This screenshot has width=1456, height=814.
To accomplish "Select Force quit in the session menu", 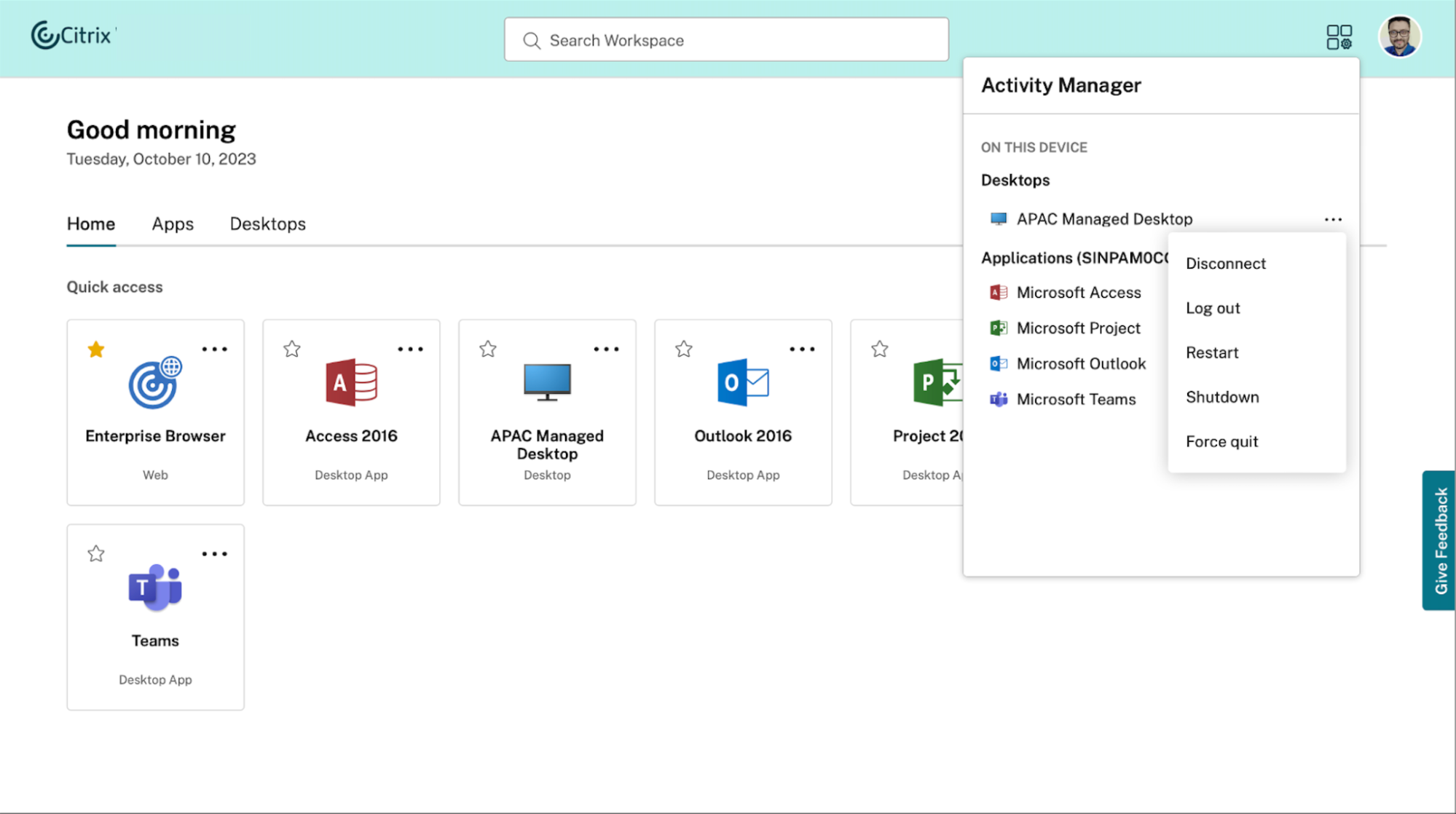I will click(x=1221, y=441).
